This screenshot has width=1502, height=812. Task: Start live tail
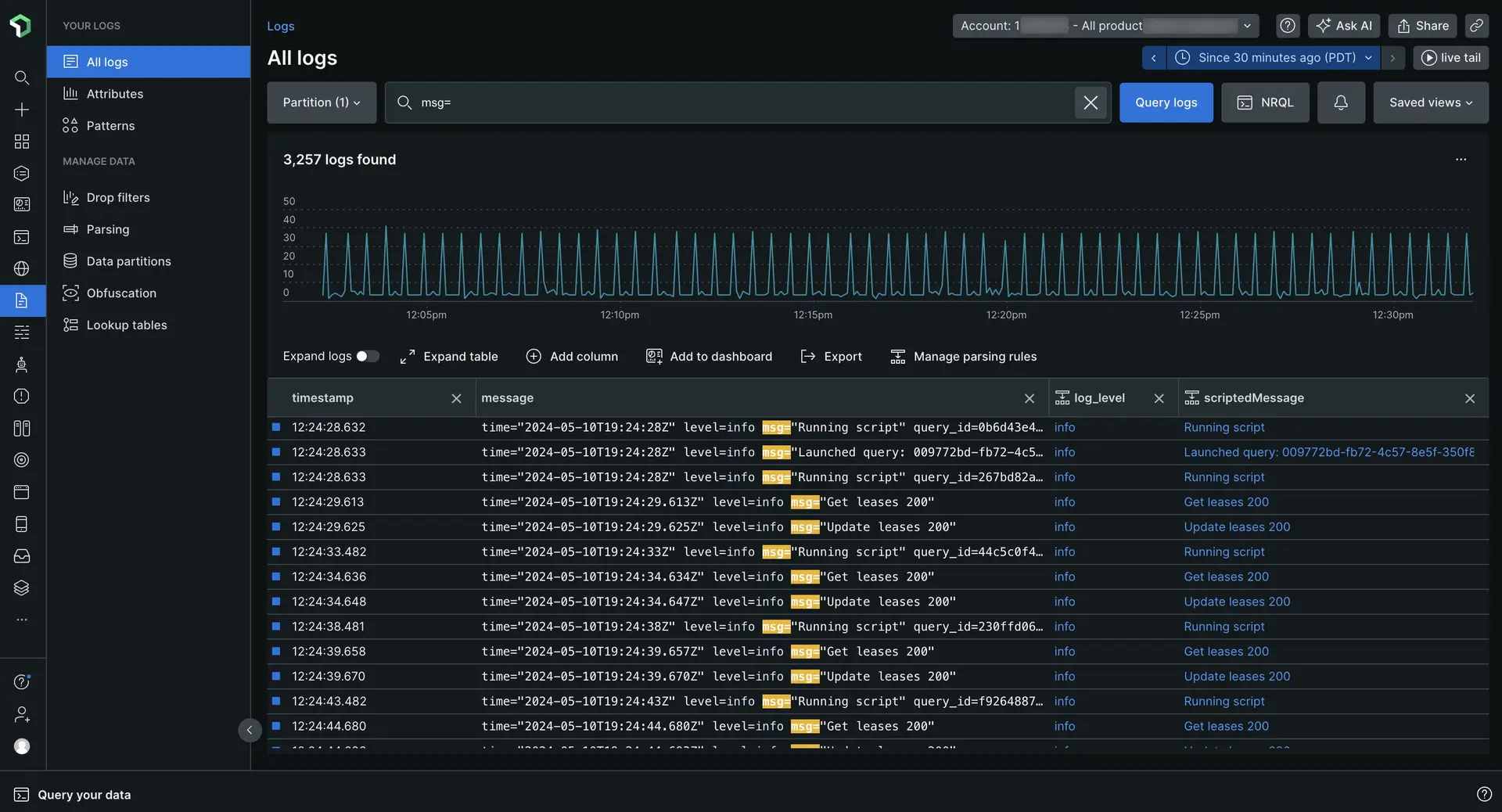[1450, 58]
